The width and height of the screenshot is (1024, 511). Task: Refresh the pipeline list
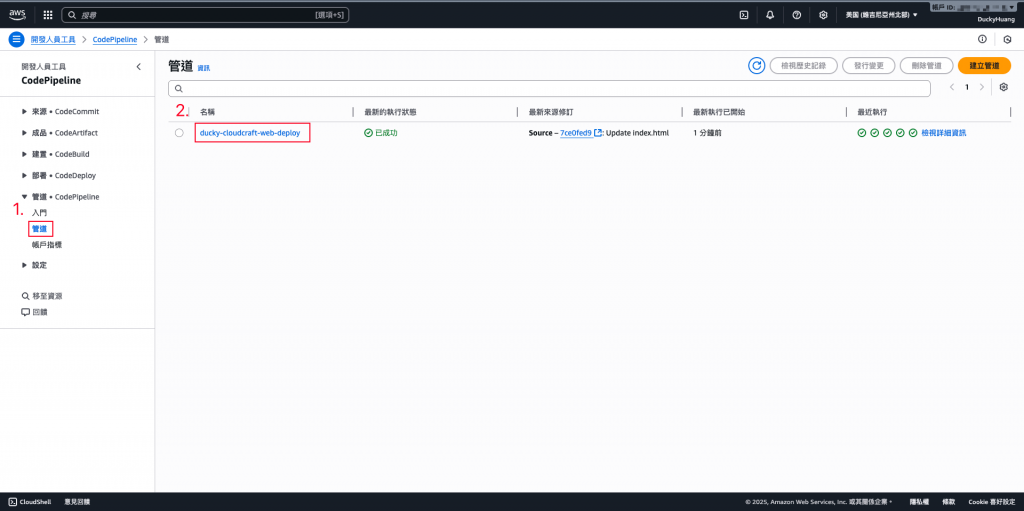coord(757,65)
